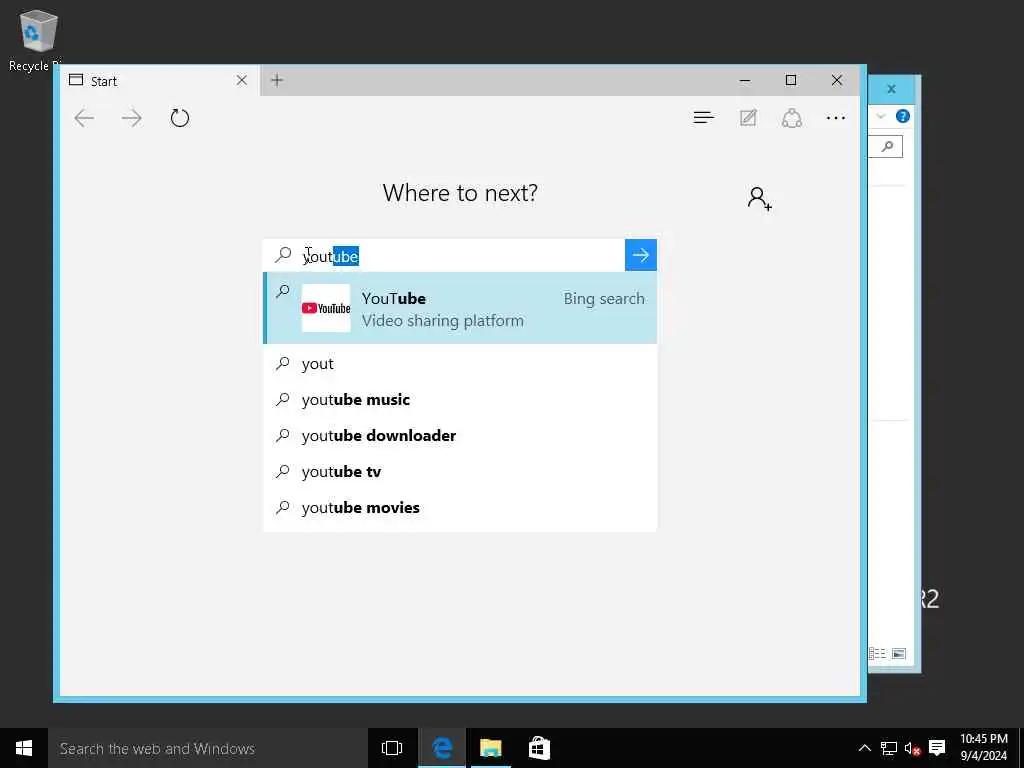Click the 'Search the web and Windows' box

(x=208, y=748)
